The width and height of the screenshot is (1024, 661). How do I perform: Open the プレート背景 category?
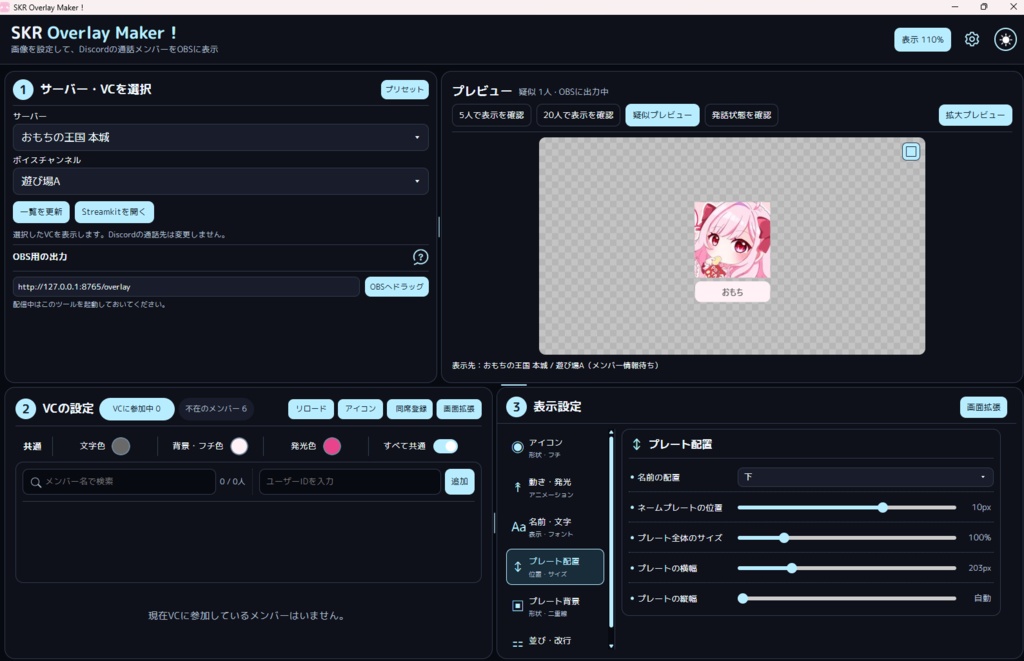coord(555,605)
